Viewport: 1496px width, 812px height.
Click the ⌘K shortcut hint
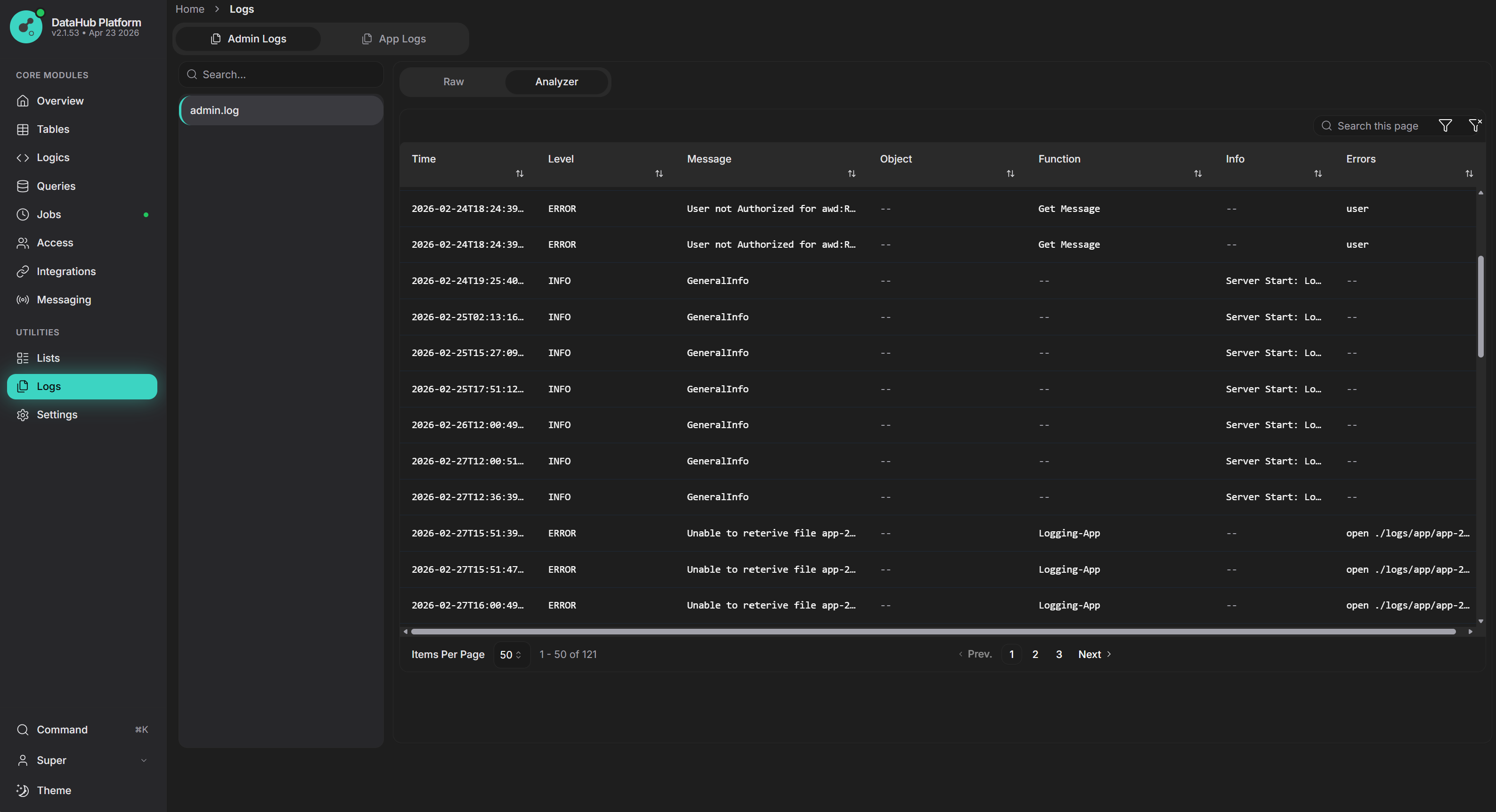pyautogui.click(x=141, y=730)
